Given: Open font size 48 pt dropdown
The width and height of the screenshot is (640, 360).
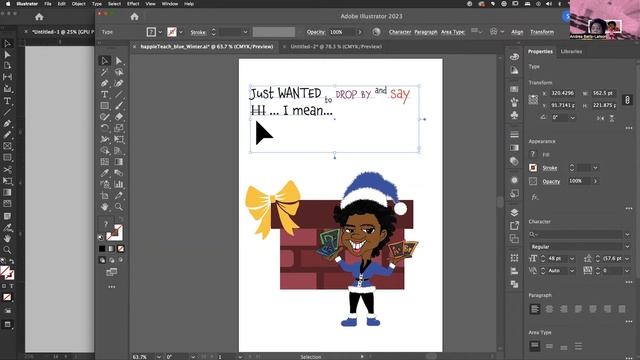Looking at the screenshot, I should tap(572, 259).
